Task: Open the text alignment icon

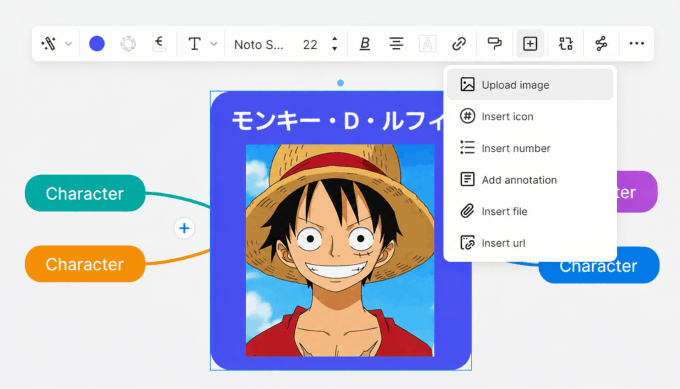Action: tap(396, 43)
